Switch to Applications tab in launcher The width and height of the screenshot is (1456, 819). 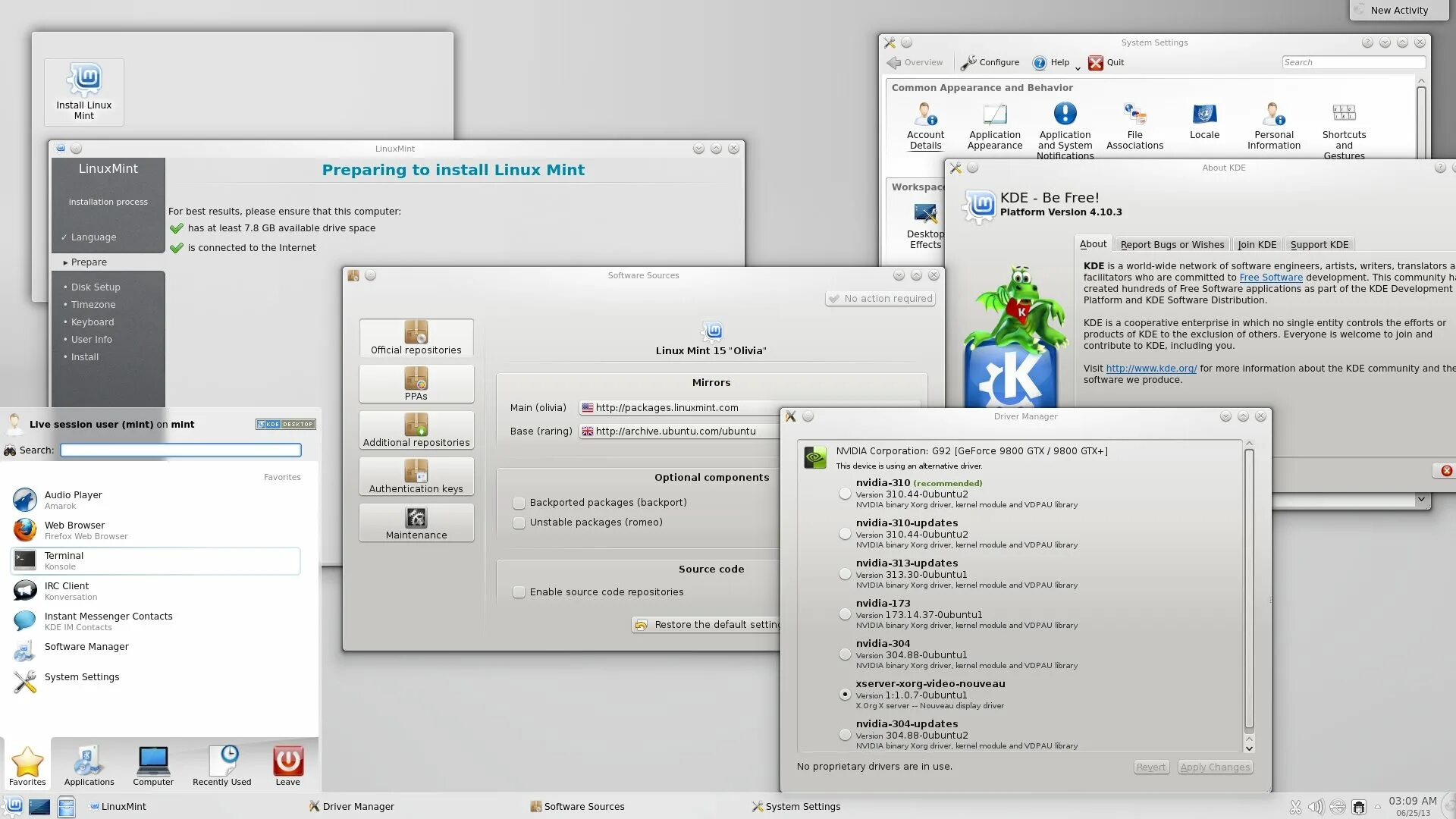(89, 766)
